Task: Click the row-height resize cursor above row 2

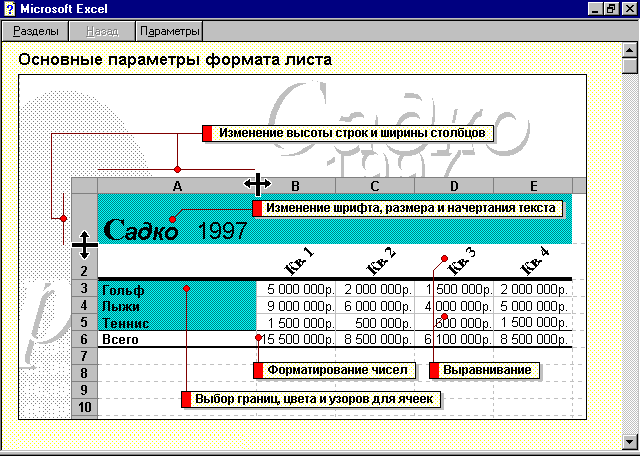Action: pyautogui.click(x=84, y=245)
